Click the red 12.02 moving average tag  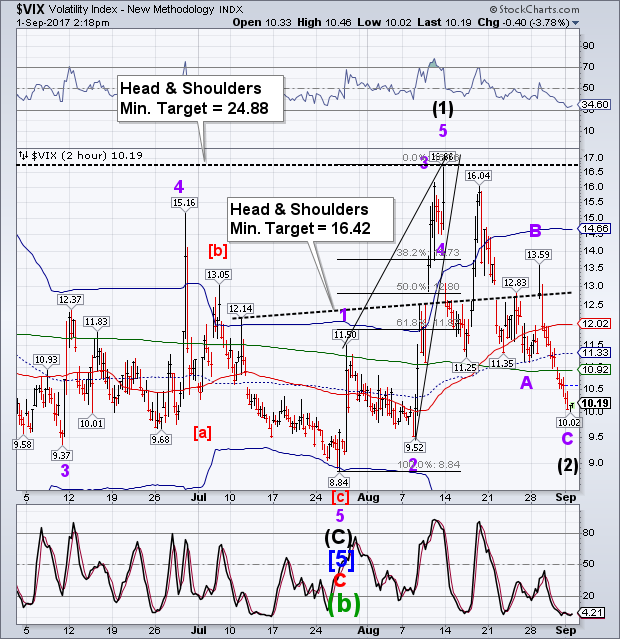tap(595, 324)
